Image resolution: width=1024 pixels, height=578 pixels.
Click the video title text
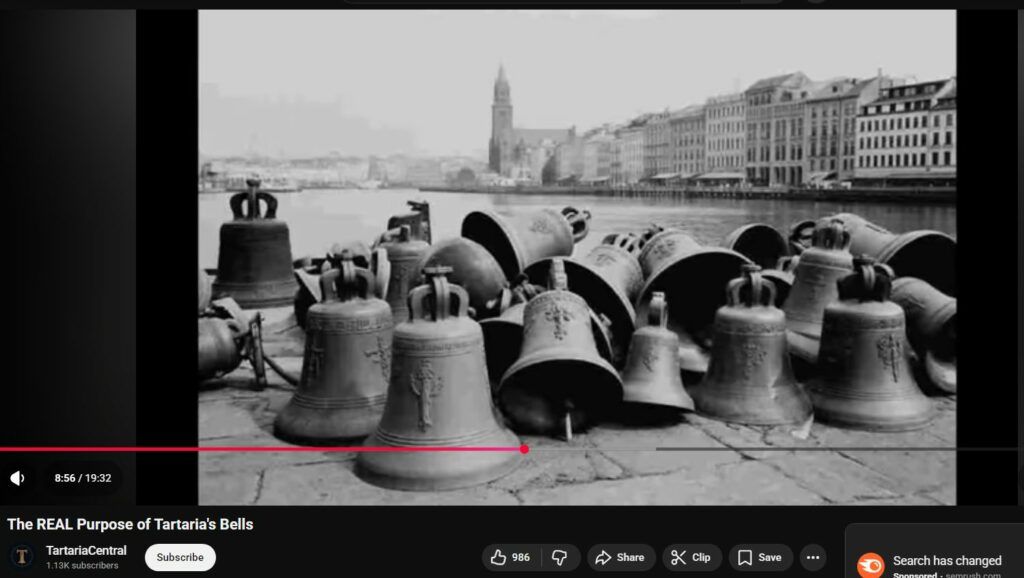pyautogui.click(x=130, y=524)
